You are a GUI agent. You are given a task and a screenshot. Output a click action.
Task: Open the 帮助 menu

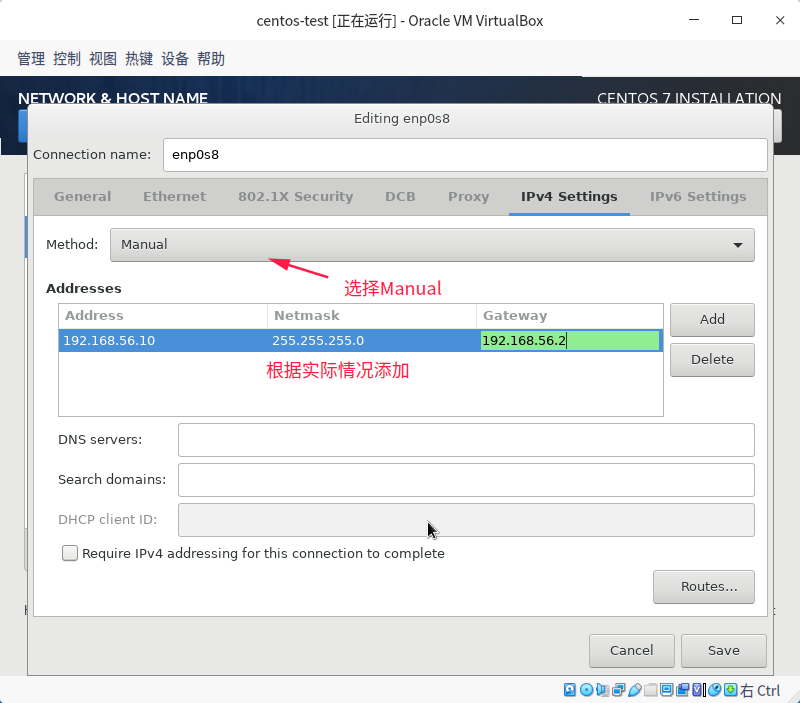[x=211, y=59]
